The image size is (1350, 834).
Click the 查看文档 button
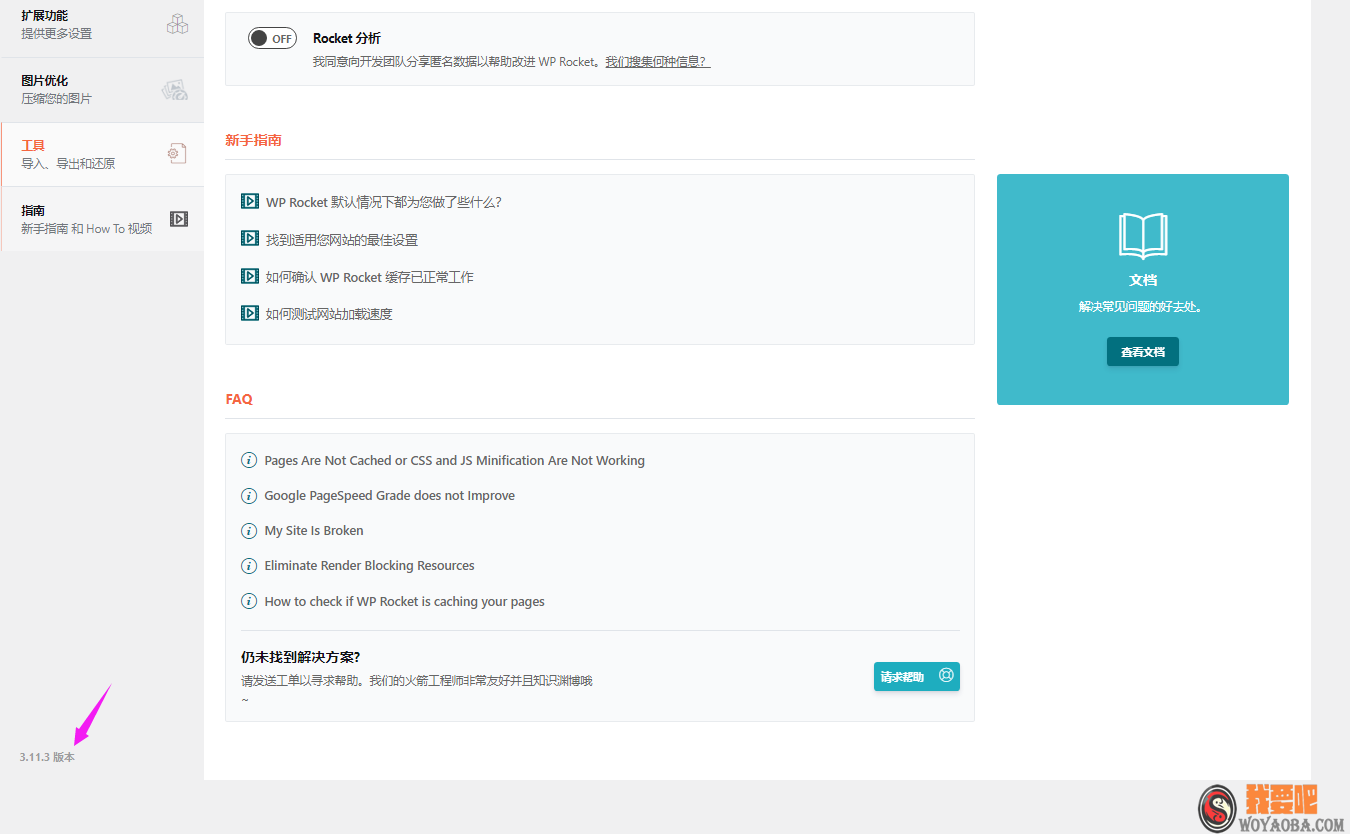(x=1142, y=351)
